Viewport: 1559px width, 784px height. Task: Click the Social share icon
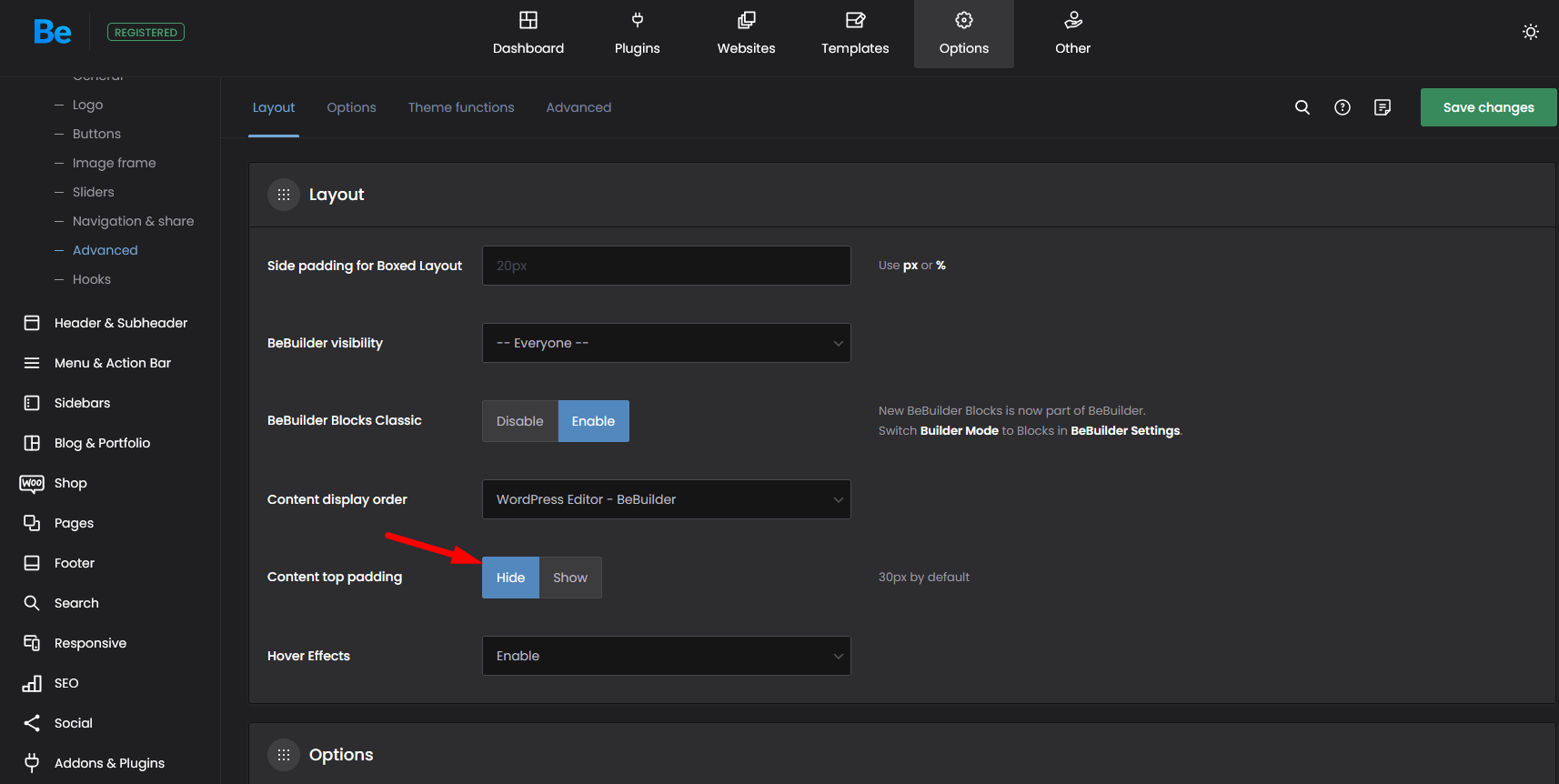32,723
